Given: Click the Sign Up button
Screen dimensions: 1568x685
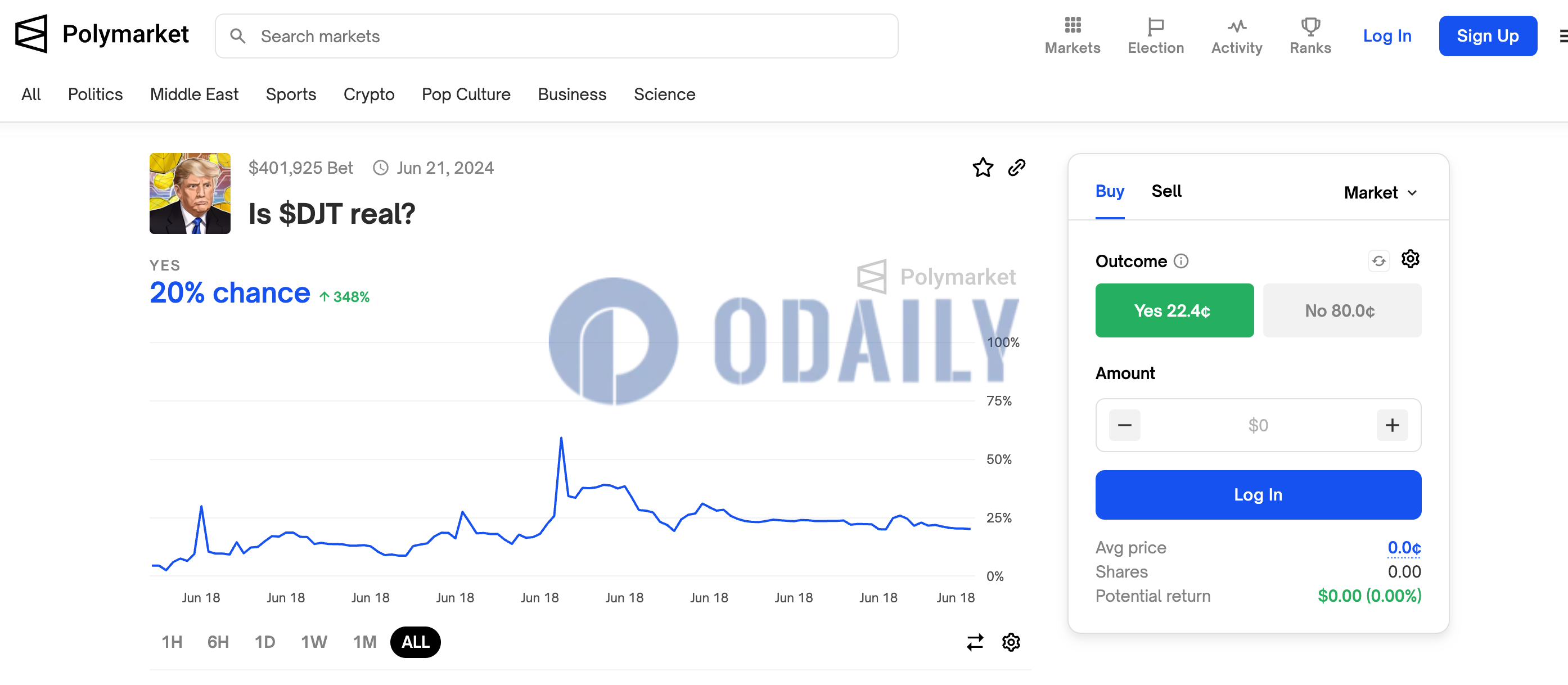Looking at the screenshot, I should 1487,36.
